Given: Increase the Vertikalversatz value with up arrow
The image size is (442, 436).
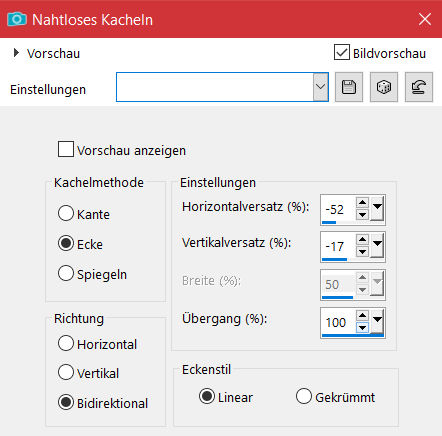Looking at the screenshot, I should (x=362, y=239).
